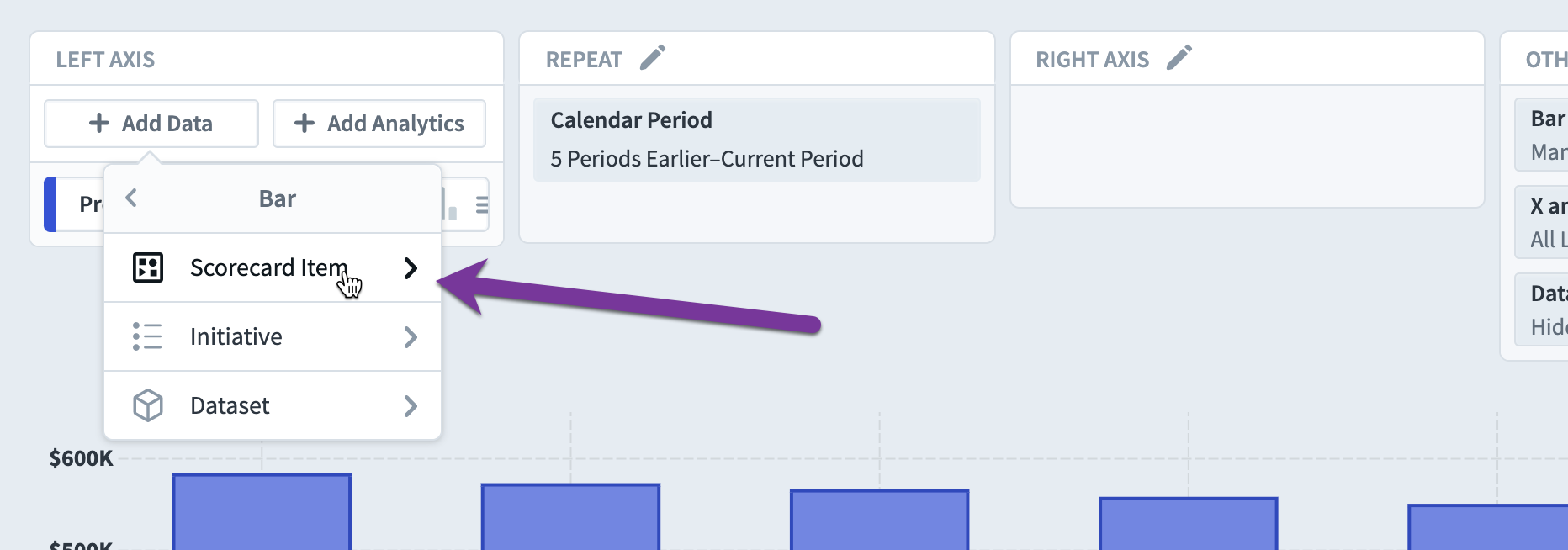The height and width of the screenshot is (550, 1568).
Task: Open the Calendar Period repeat setting
Action: [757, 140]
